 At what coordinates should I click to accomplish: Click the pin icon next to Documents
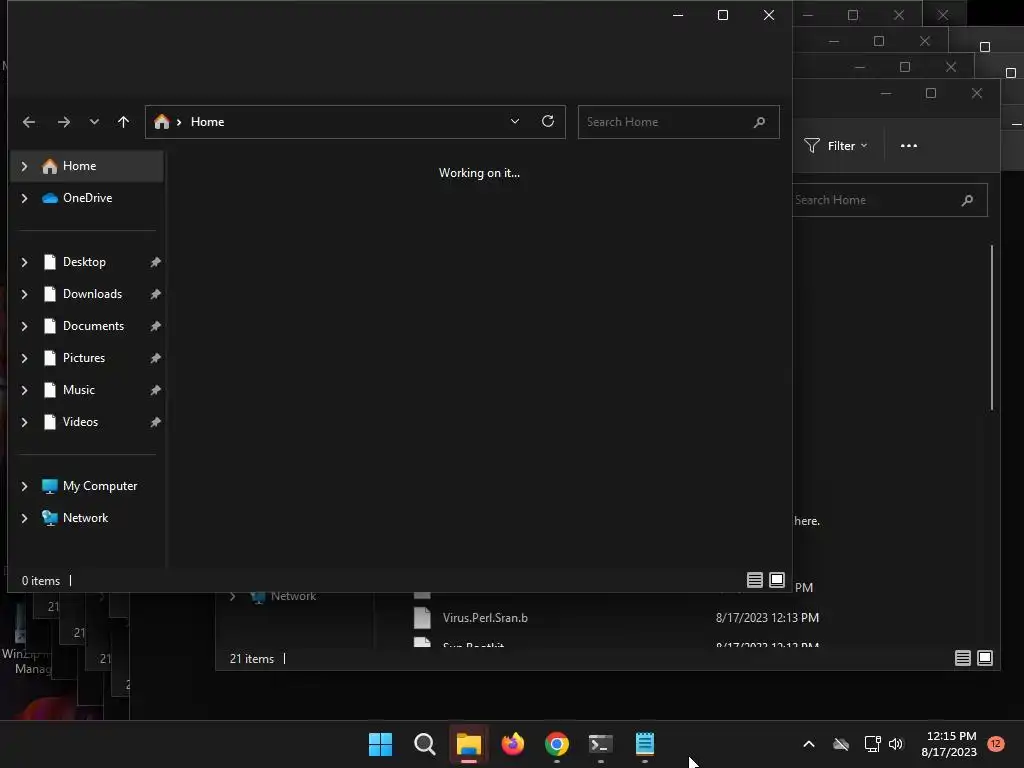pos(155,326)
